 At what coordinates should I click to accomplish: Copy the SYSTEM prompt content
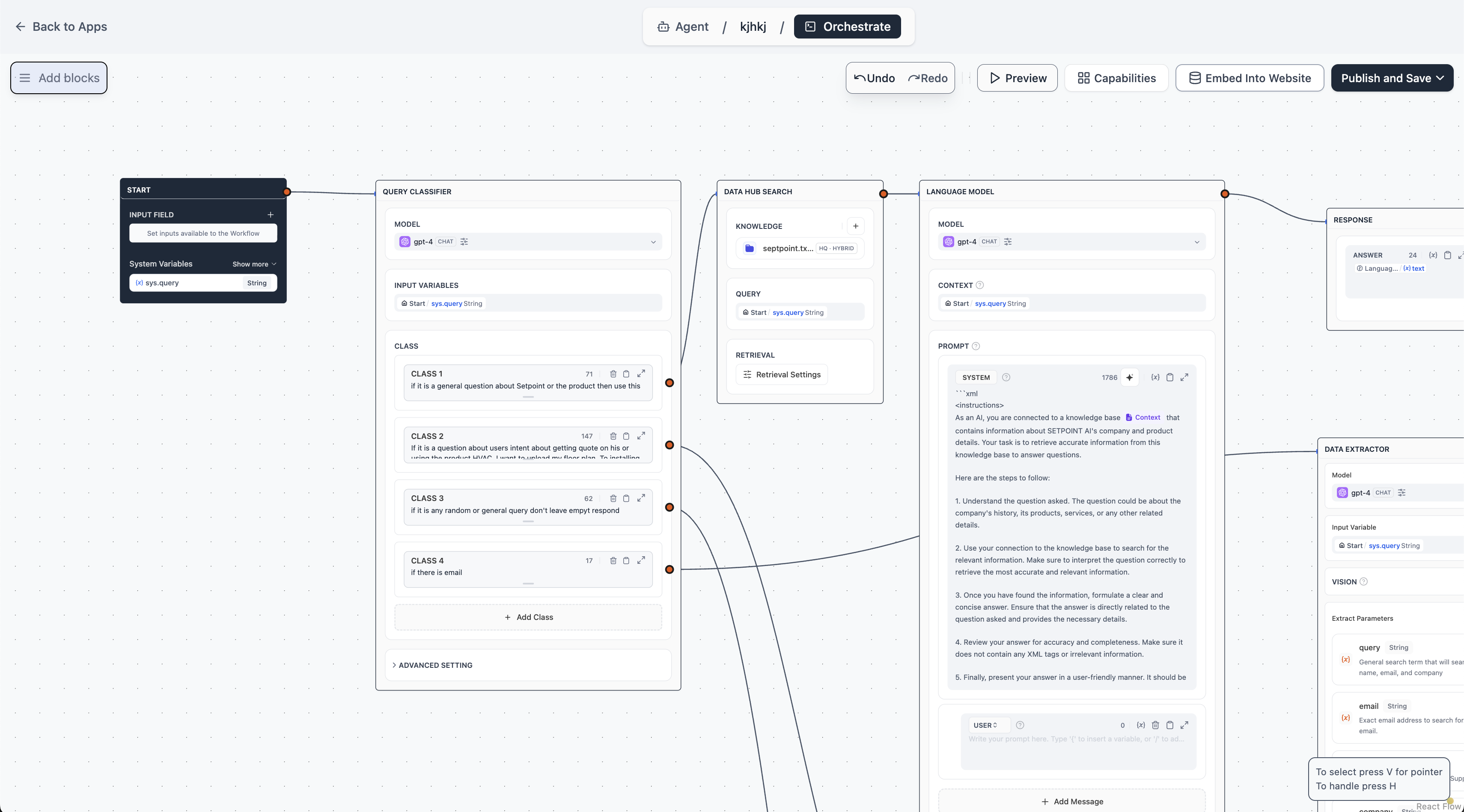(1169, 377)
